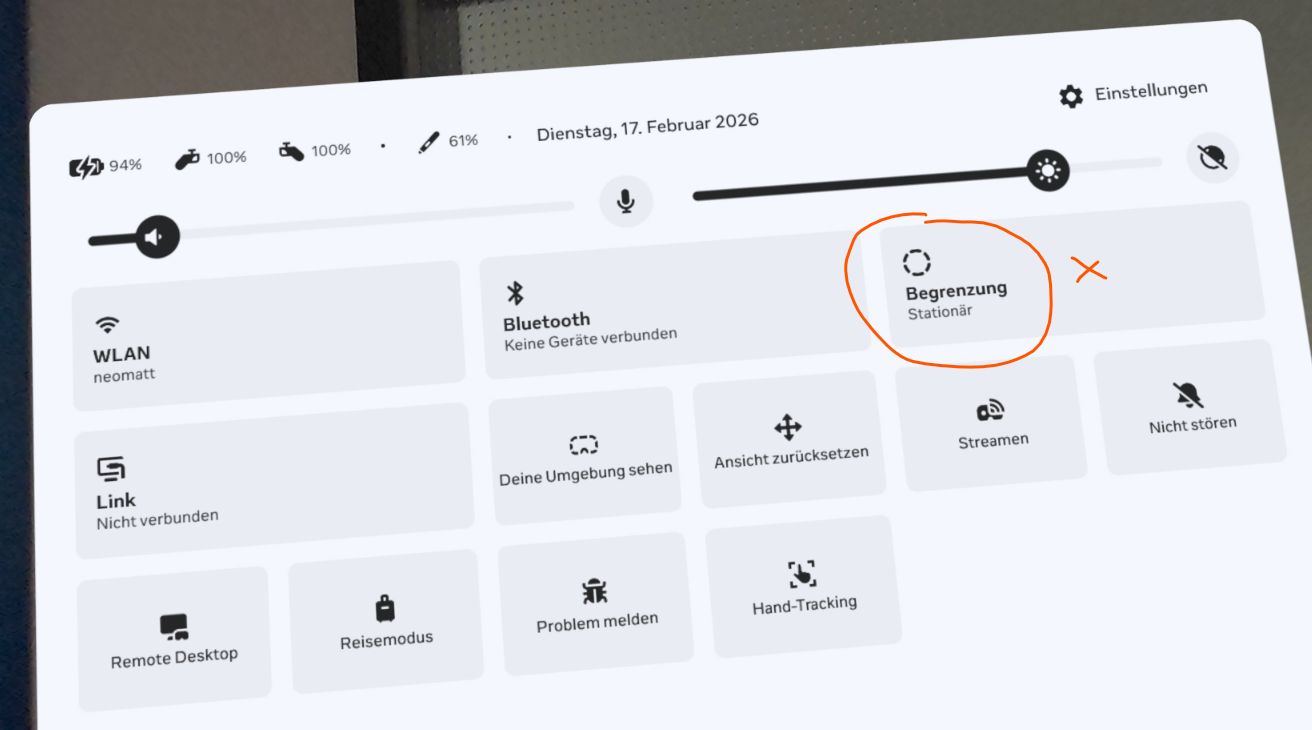Click the left controller battery icon

click(x=188, y=158)
